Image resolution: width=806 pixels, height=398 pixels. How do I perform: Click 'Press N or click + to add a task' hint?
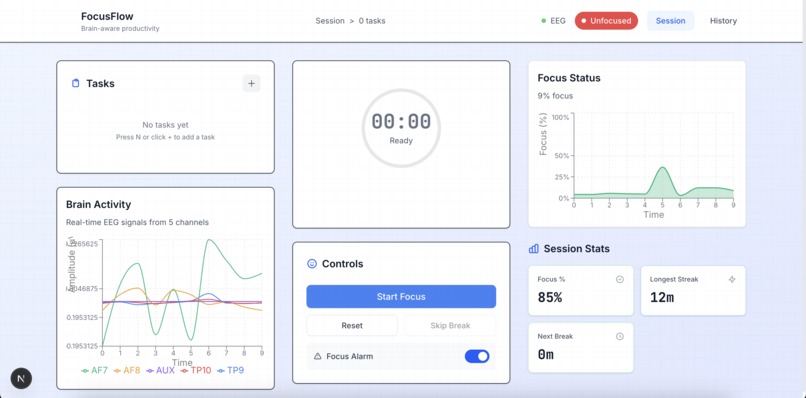pos(166,137)
